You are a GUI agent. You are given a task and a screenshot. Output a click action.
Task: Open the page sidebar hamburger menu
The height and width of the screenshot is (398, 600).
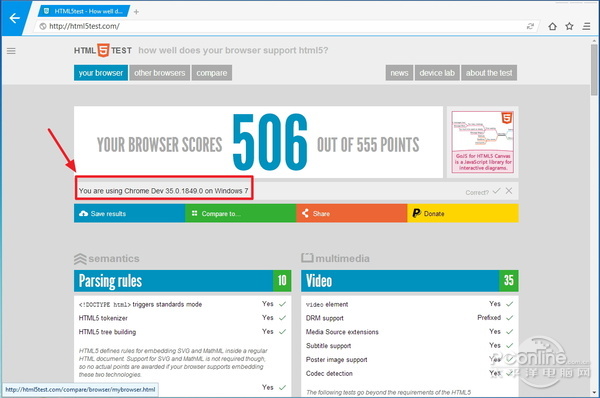pos(11,51)
